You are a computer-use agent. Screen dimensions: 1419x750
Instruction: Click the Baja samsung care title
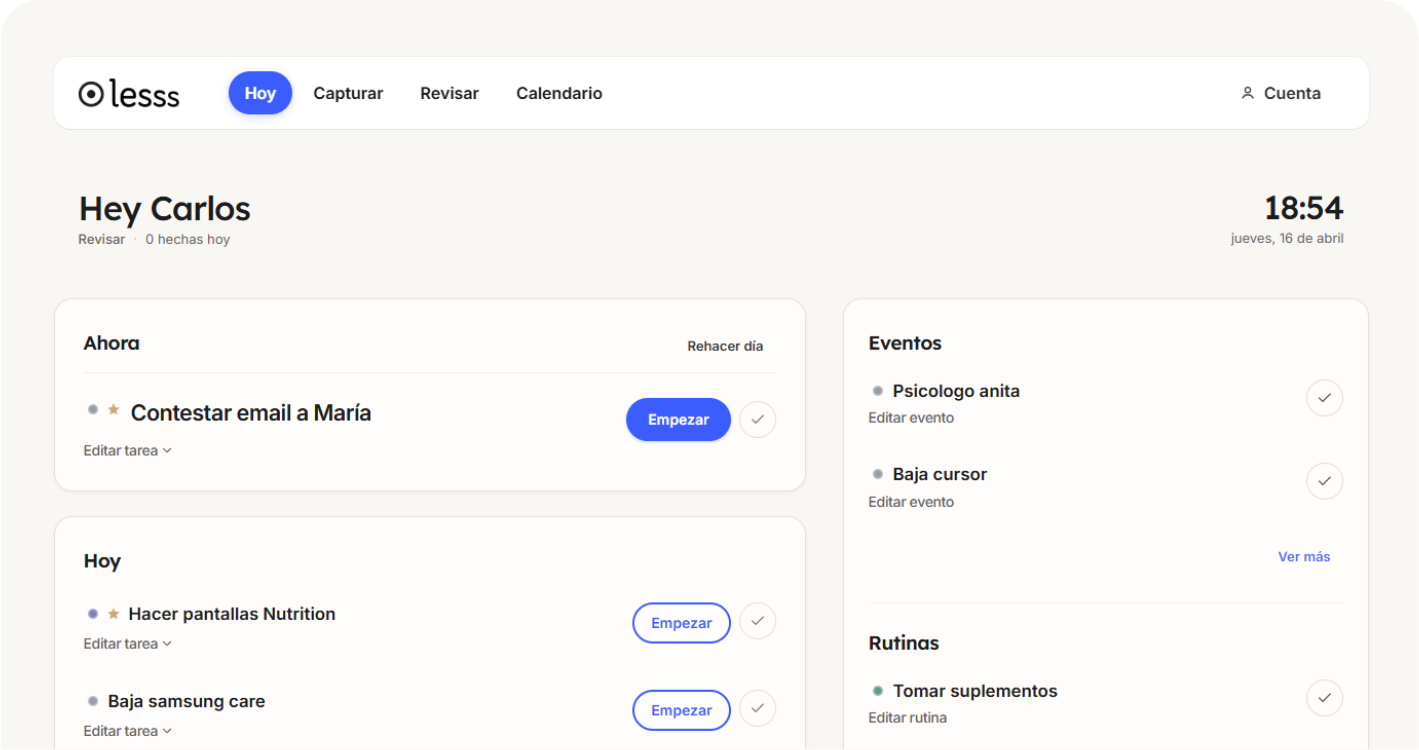186,702
